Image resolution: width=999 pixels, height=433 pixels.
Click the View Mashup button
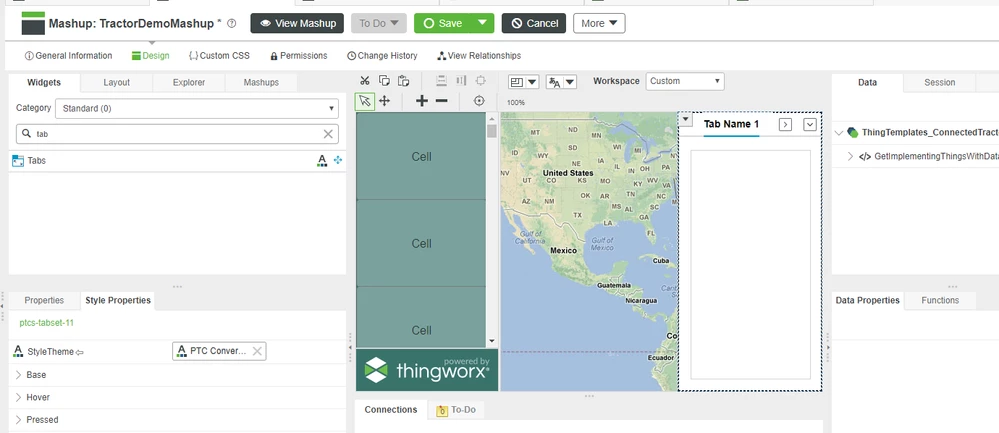click(x=297, y=24)
